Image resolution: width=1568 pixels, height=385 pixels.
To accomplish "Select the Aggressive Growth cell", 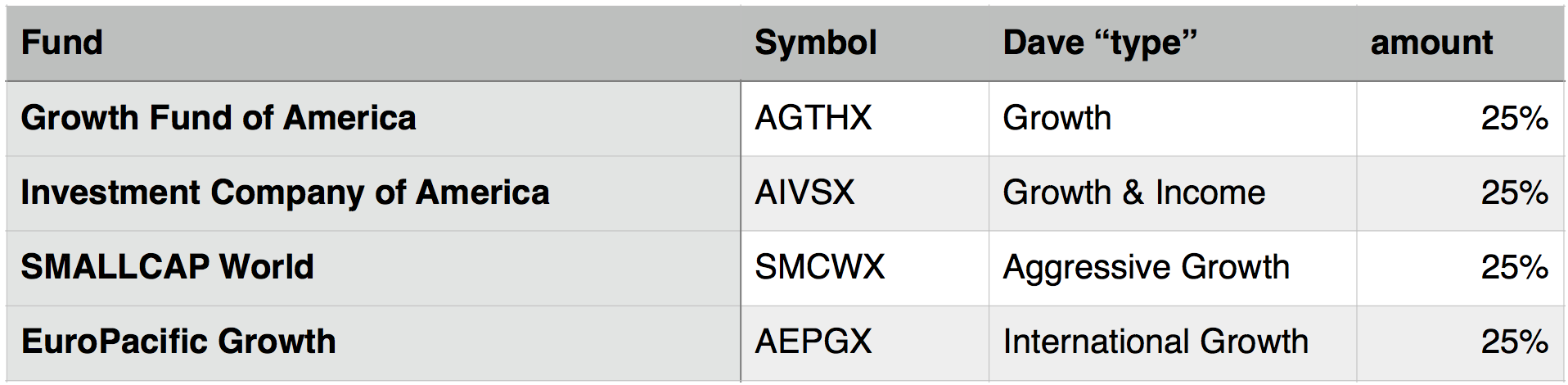I will tap(1173, 268).
